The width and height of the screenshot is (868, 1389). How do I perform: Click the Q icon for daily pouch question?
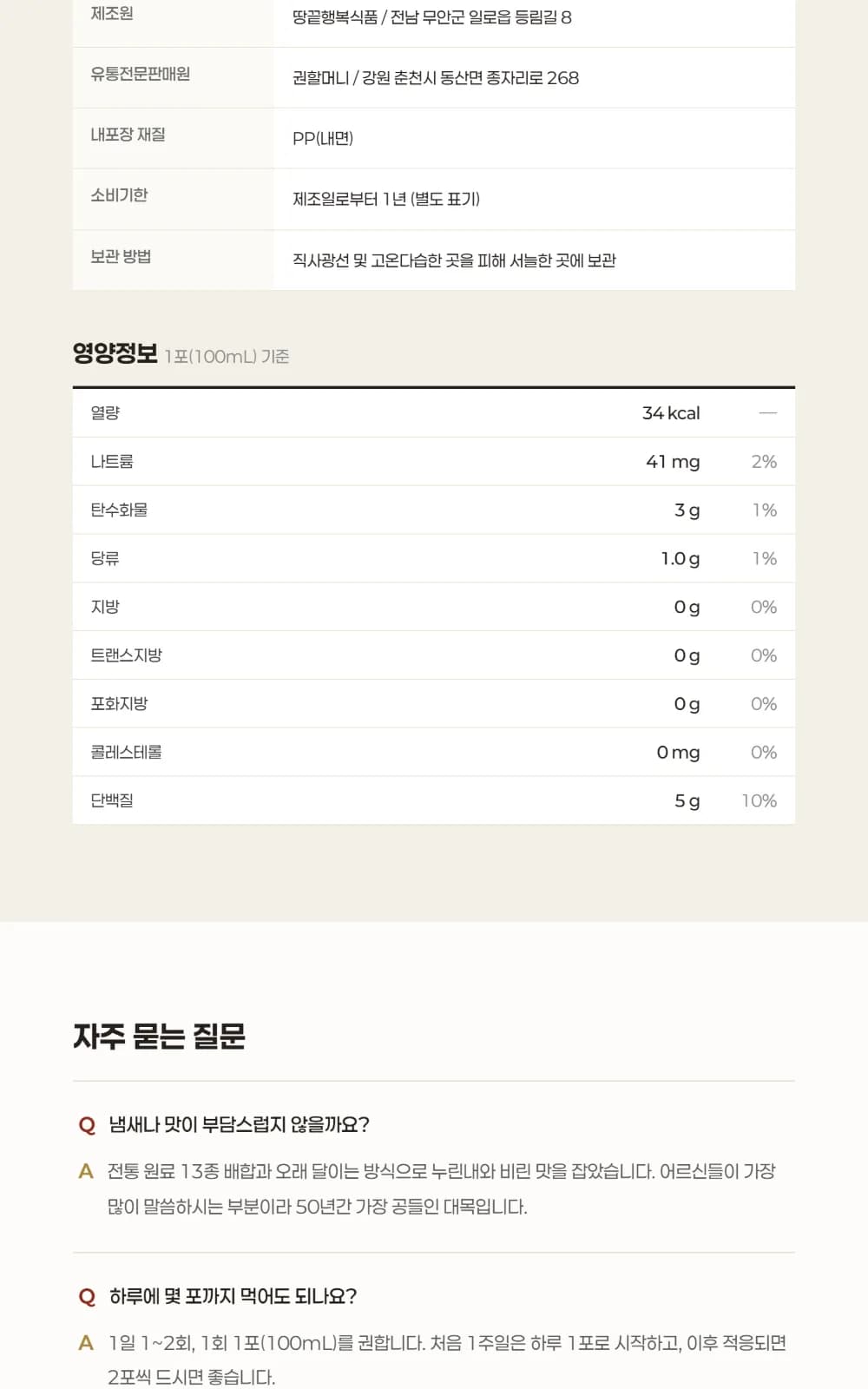87,1297
